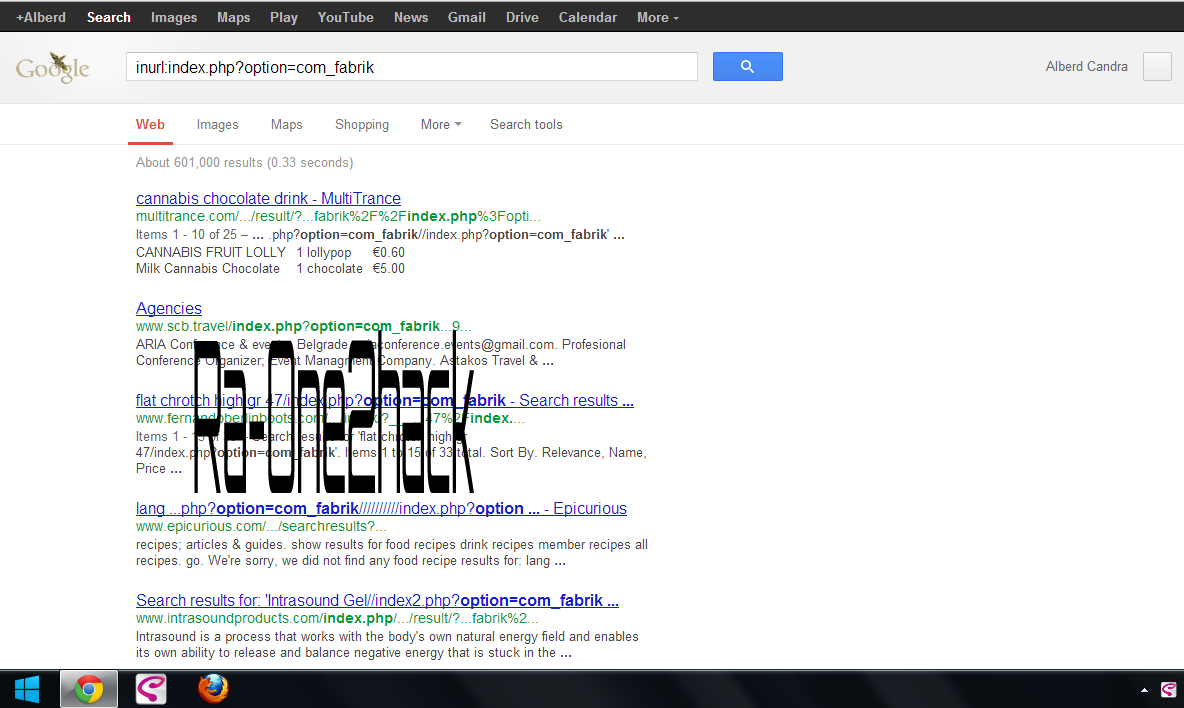Click the multitrance.com green URL

[338, 217]
